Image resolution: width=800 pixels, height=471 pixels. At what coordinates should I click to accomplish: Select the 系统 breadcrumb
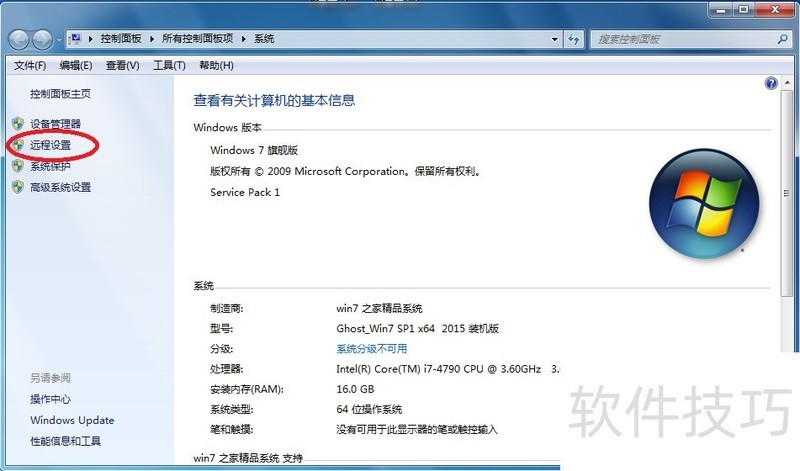264,39
